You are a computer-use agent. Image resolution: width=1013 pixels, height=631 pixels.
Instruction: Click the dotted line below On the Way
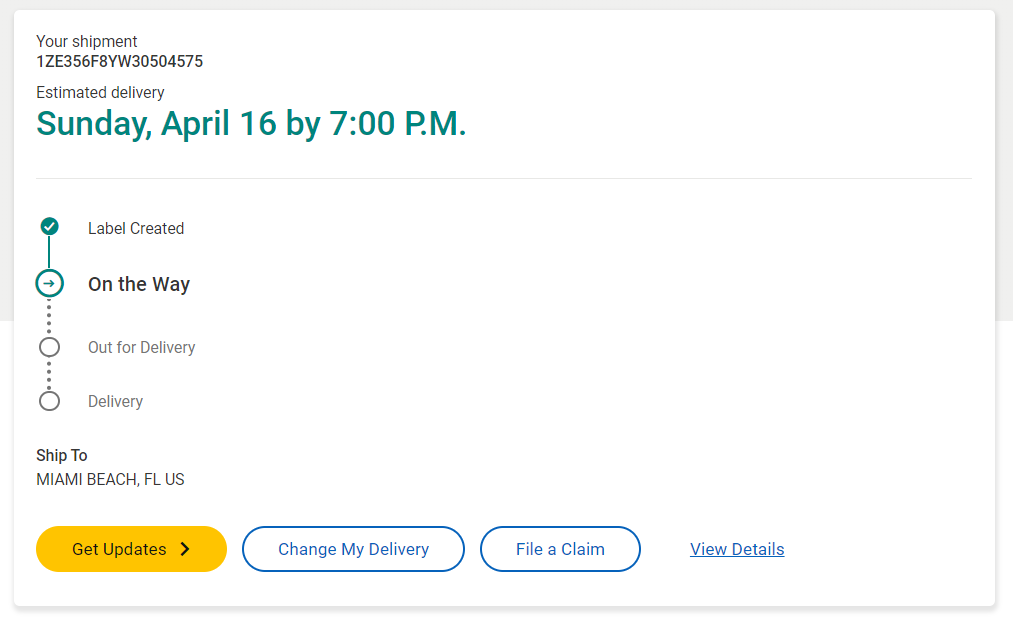pyautogui.click(x=49, y=316)
